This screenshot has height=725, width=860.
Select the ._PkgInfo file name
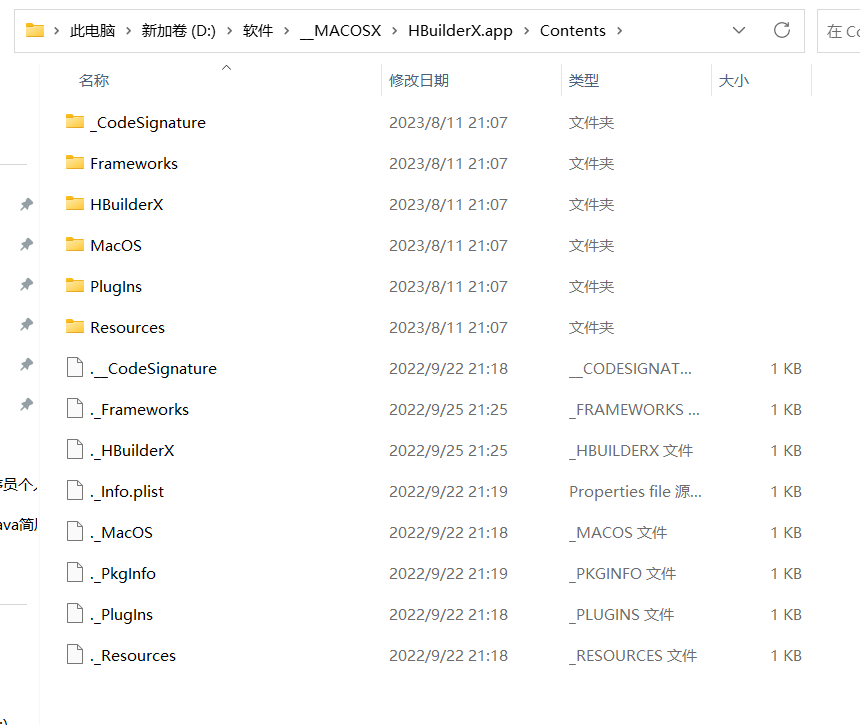(123, 574)
